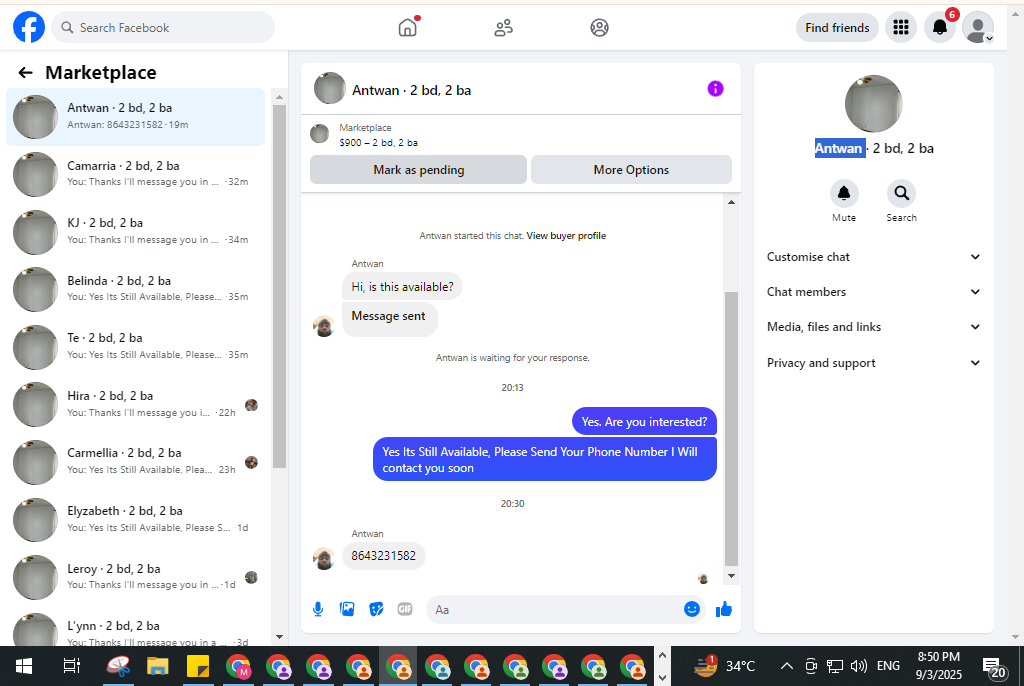This screenshot has width=1024, height=686.
Task: Send a thumbs-up like
Action: pos(724,610)
